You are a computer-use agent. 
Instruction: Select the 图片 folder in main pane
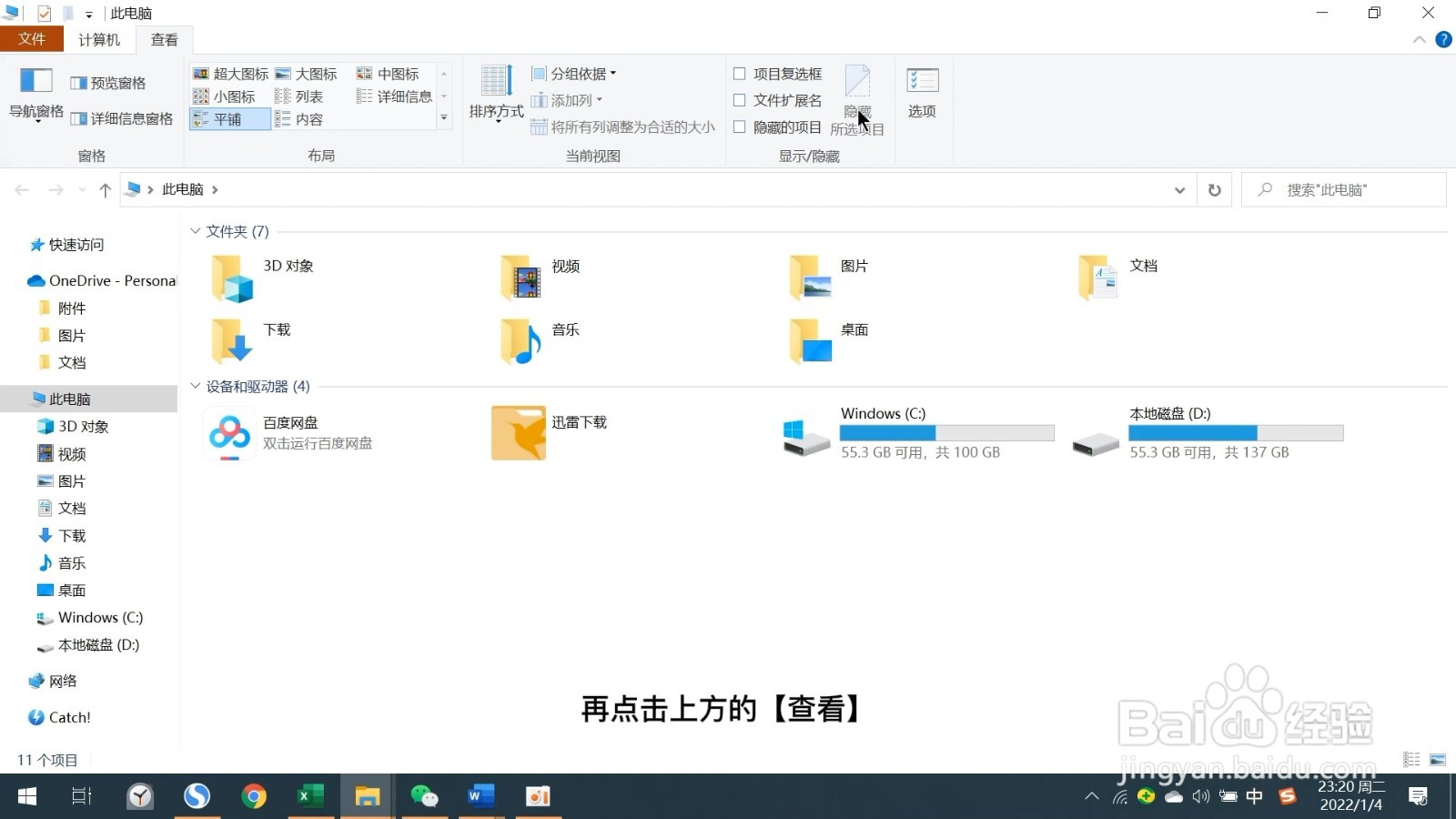pyautogui.click(x=830, y=278)
